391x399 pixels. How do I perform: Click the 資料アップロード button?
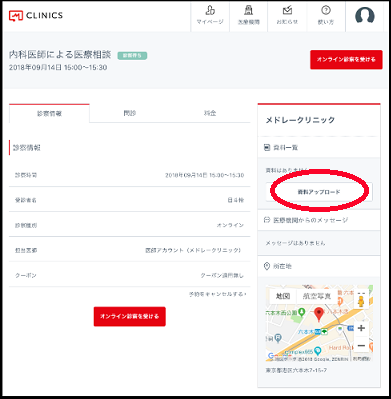point(319,192)
